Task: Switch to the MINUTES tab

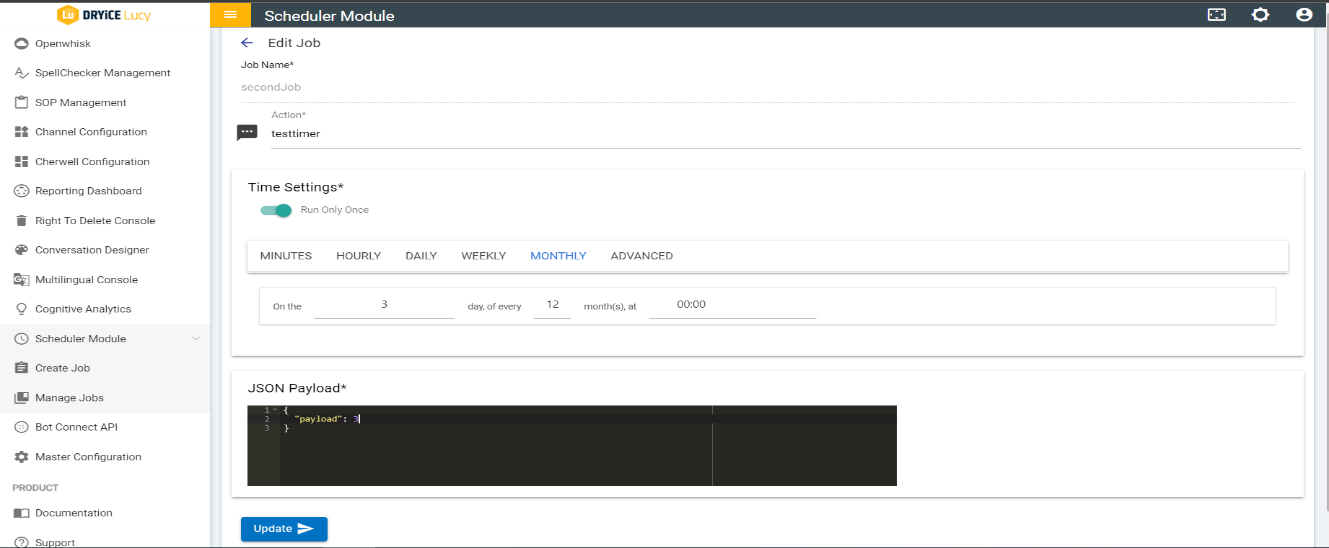Action: click(286, 256)
